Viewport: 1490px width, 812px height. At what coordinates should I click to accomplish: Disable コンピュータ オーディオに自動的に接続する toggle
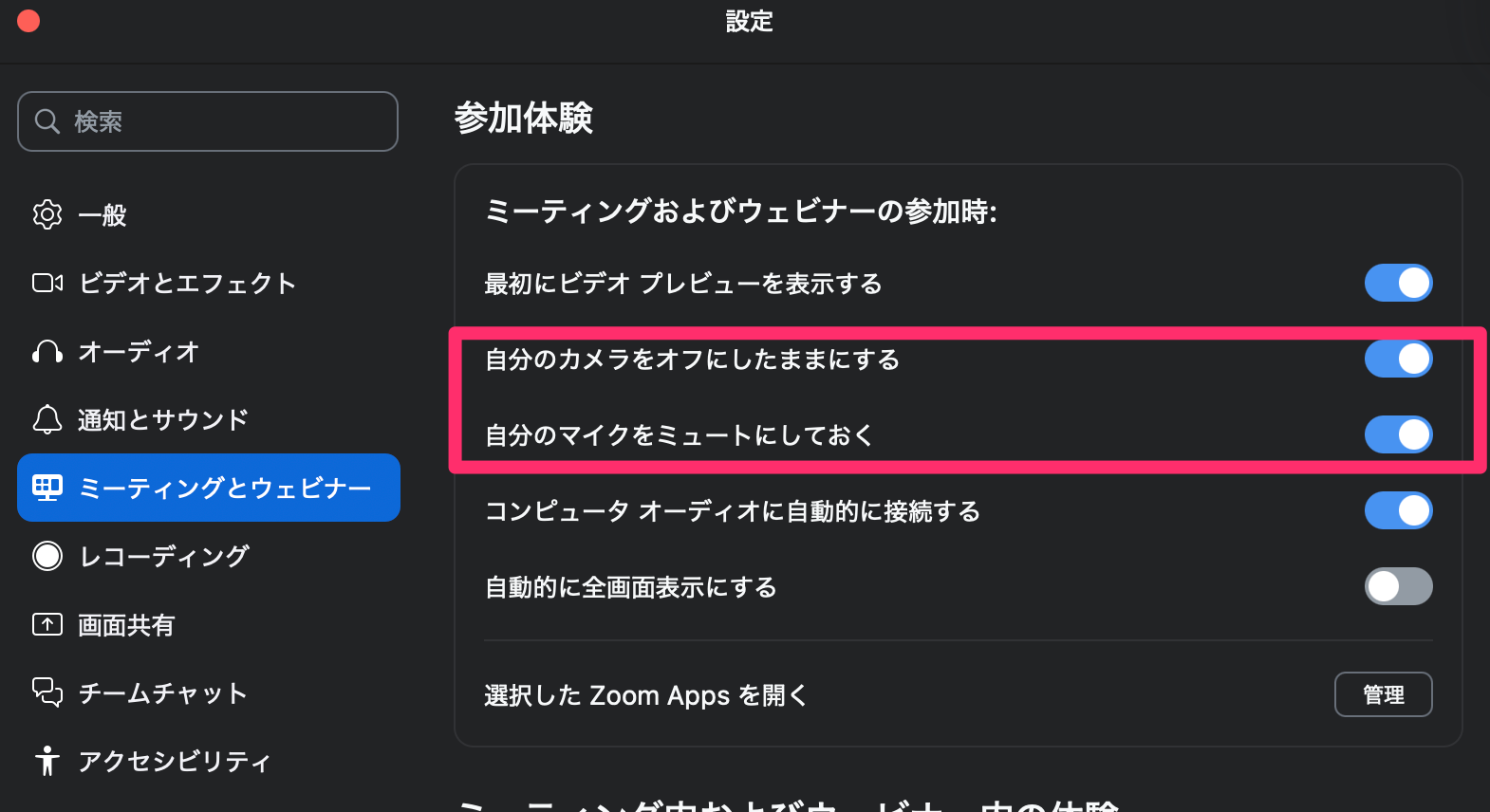coord(1398,510)
